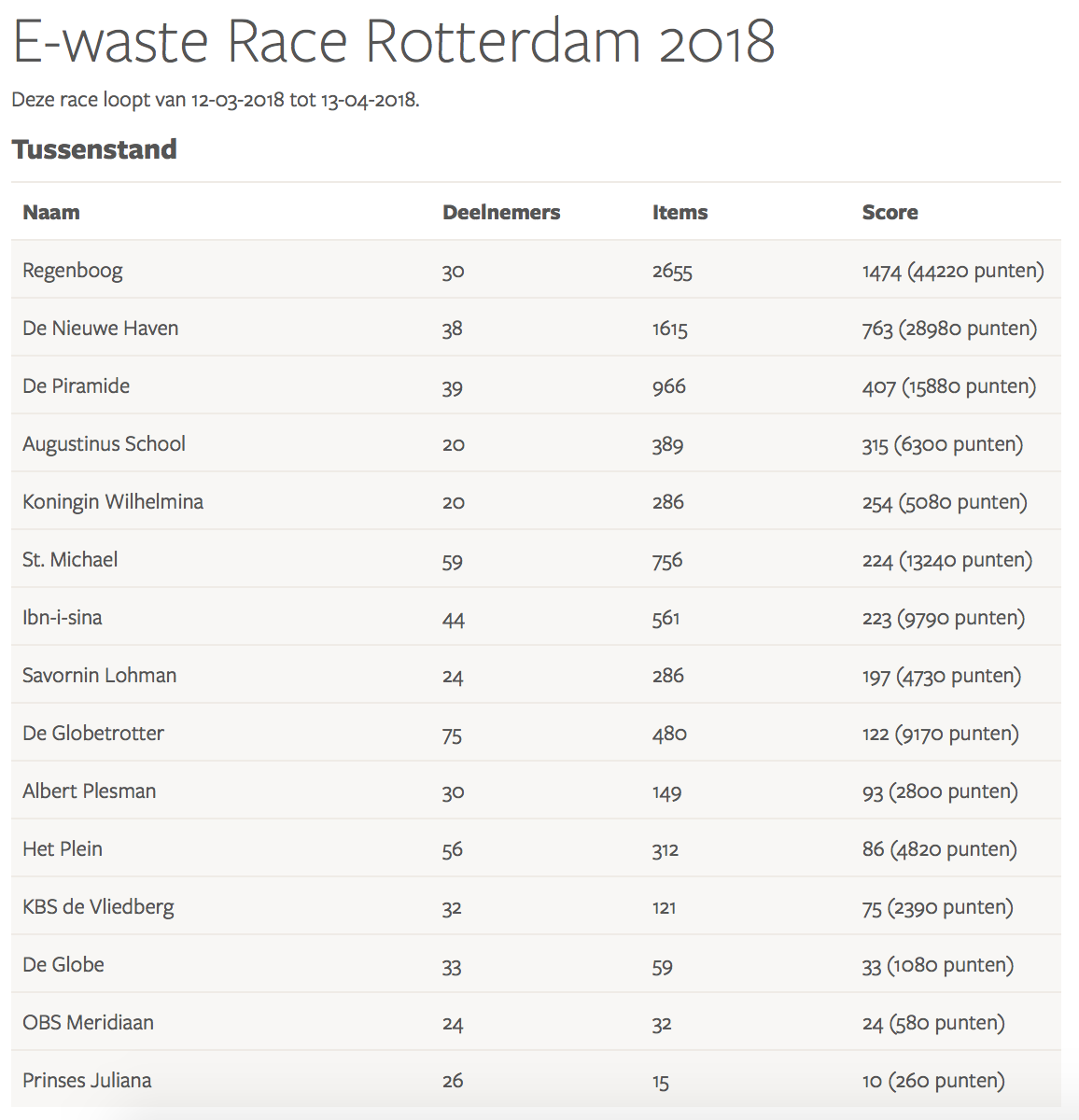Click the E-waste Race Rotterdam 2018 title
Viewport: 1079px width, 1120px height.
click(394, 42)
